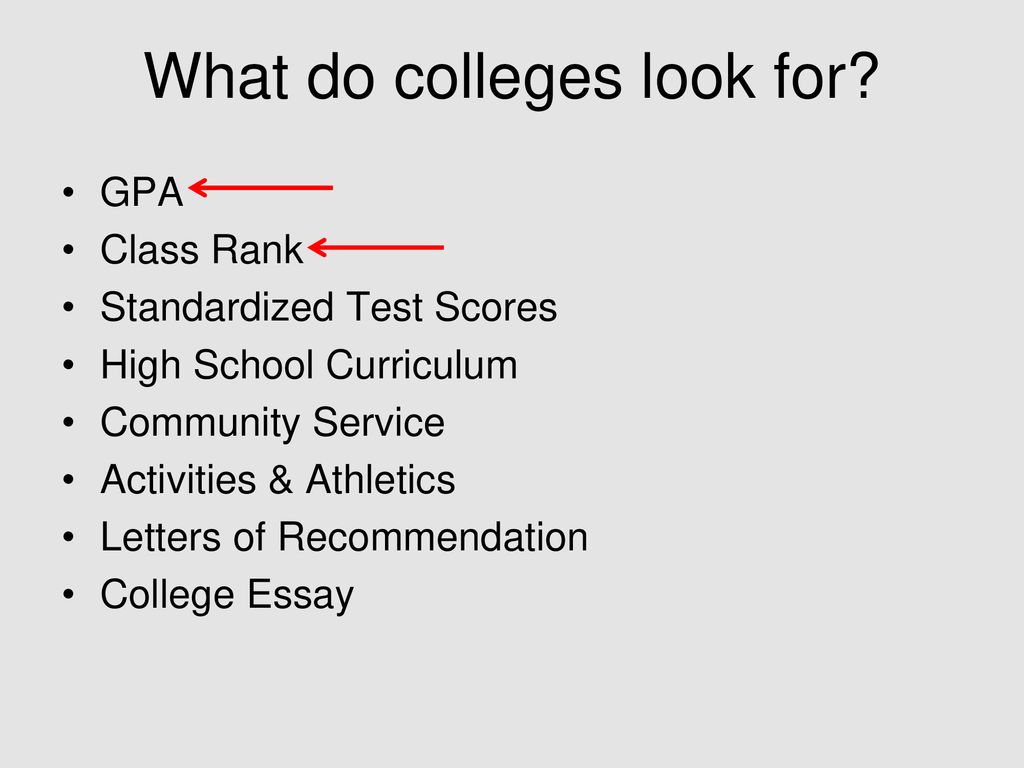Click the College Essay bullet text
Image resolution: width=1024 pixels, height=768 pixels.
[227, 596]
